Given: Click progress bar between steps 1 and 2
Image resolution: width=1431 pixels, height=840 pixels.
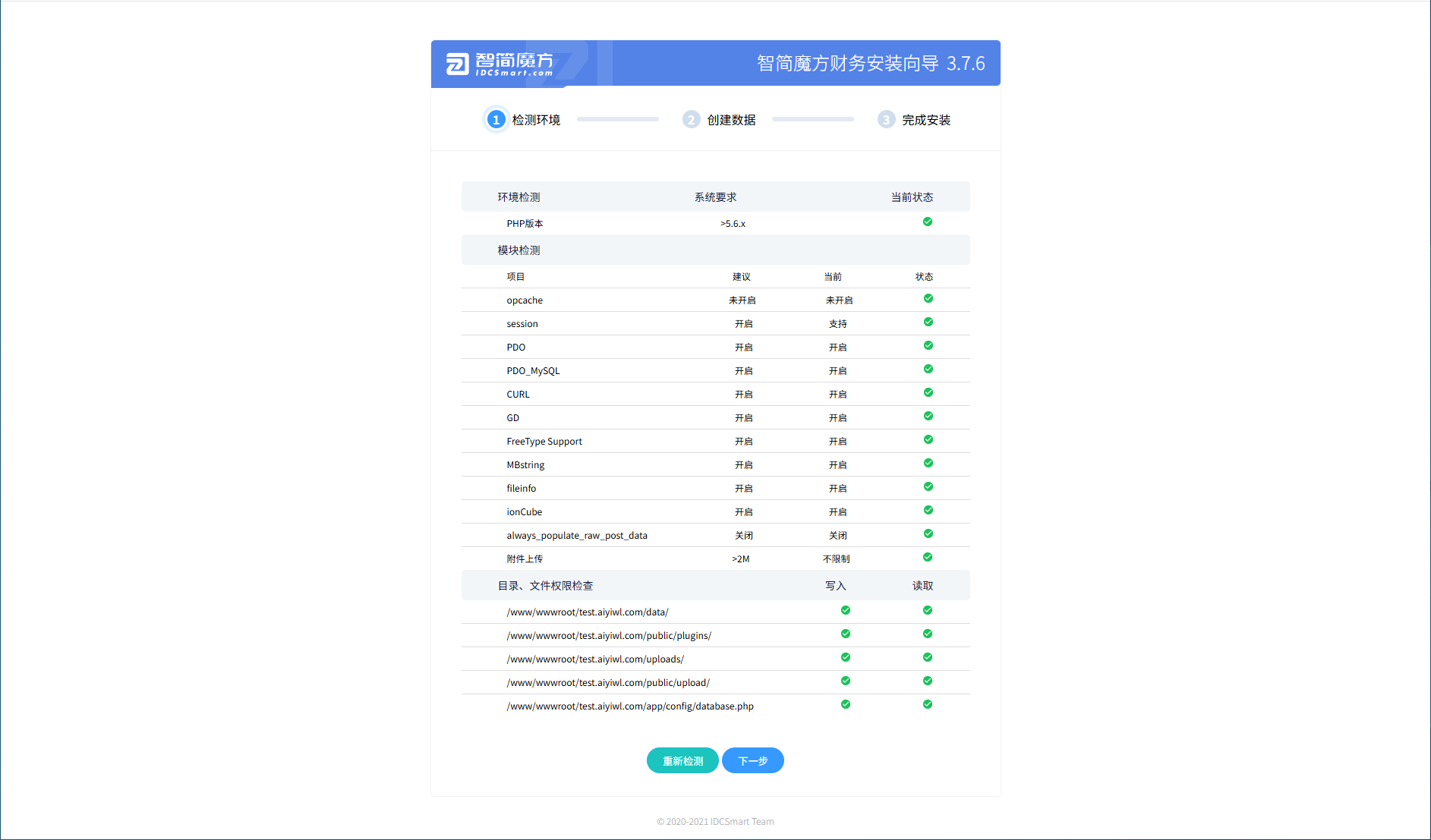Looking at the screenshot, I should [617, 120].
